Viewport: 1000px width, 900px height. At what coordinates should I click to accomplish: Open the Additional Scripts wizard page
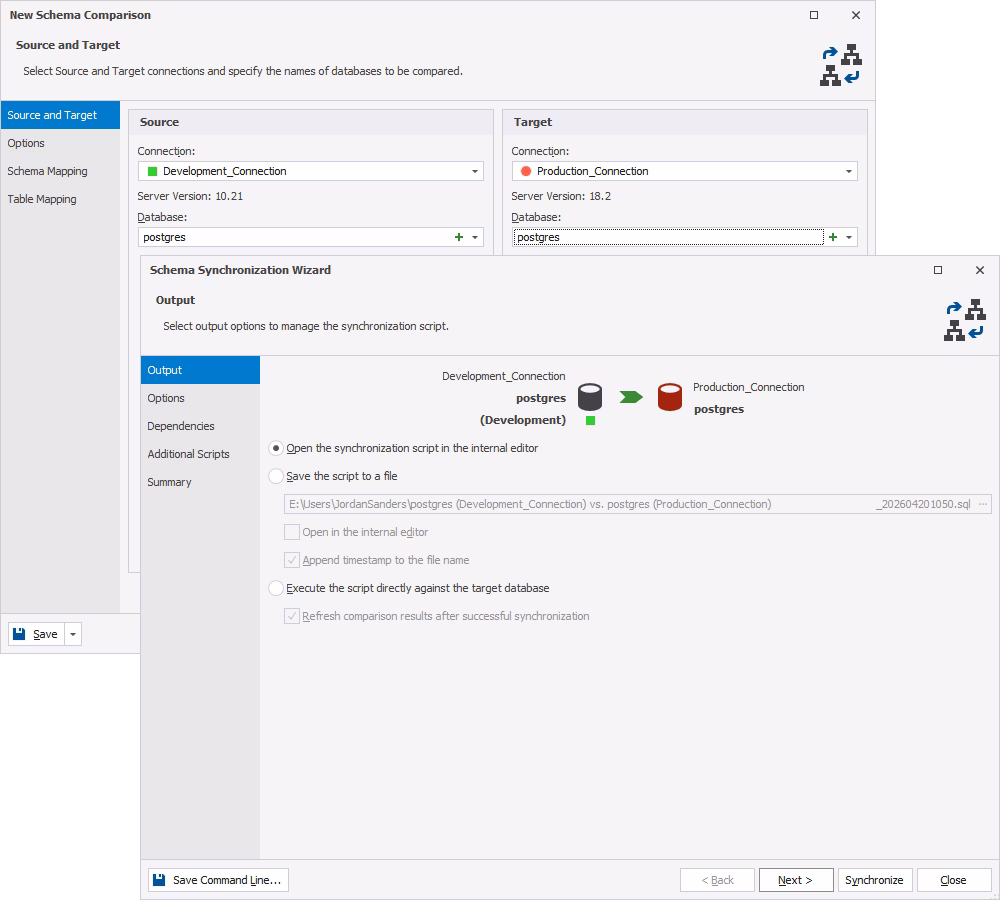[200, 454]
